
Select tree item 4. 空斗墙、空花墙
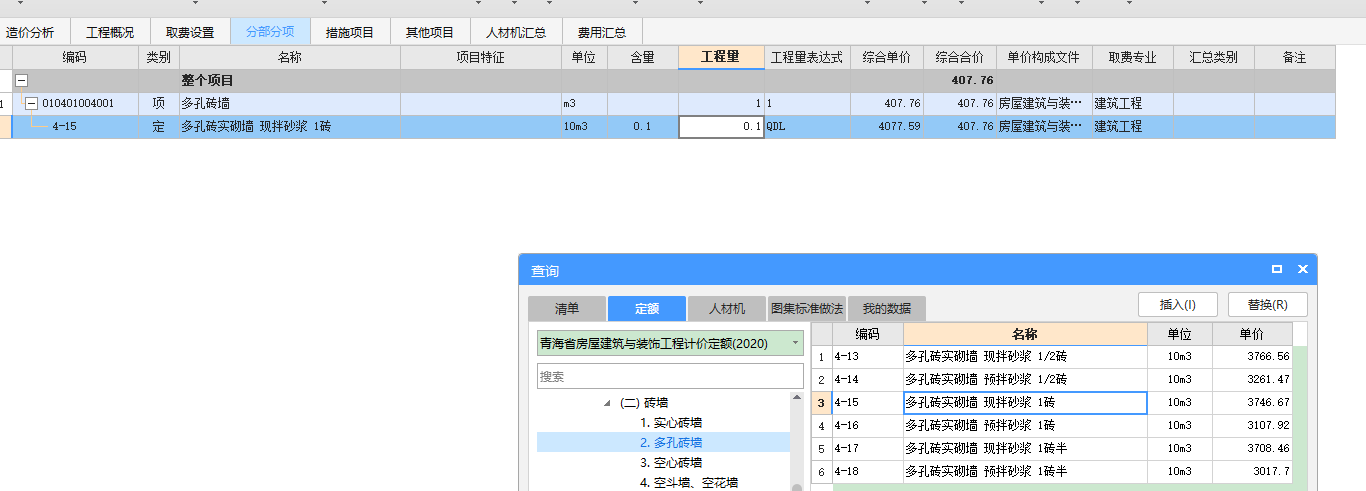pos(689,482)
